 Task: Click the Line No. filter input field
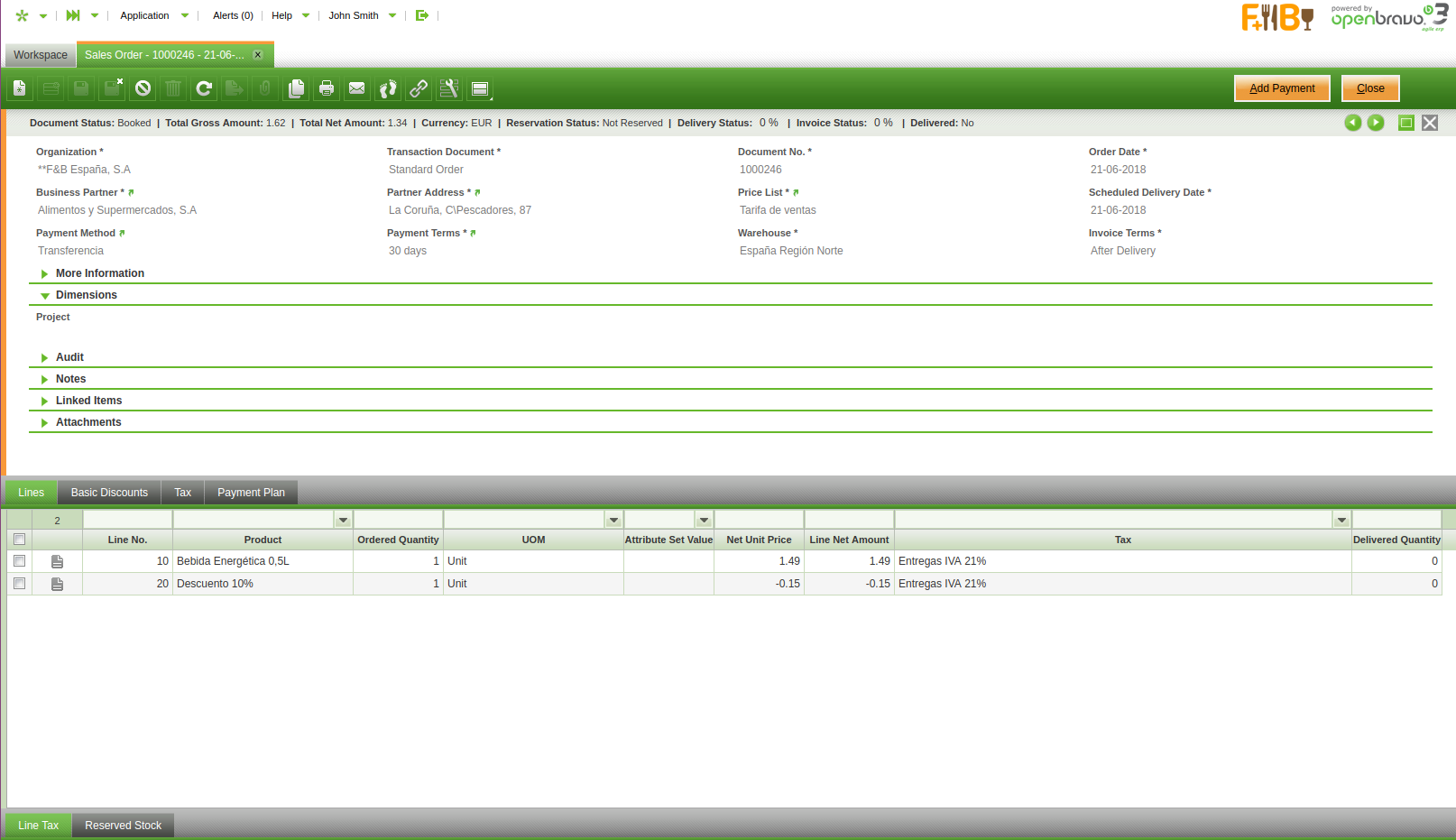pos(127,521)
